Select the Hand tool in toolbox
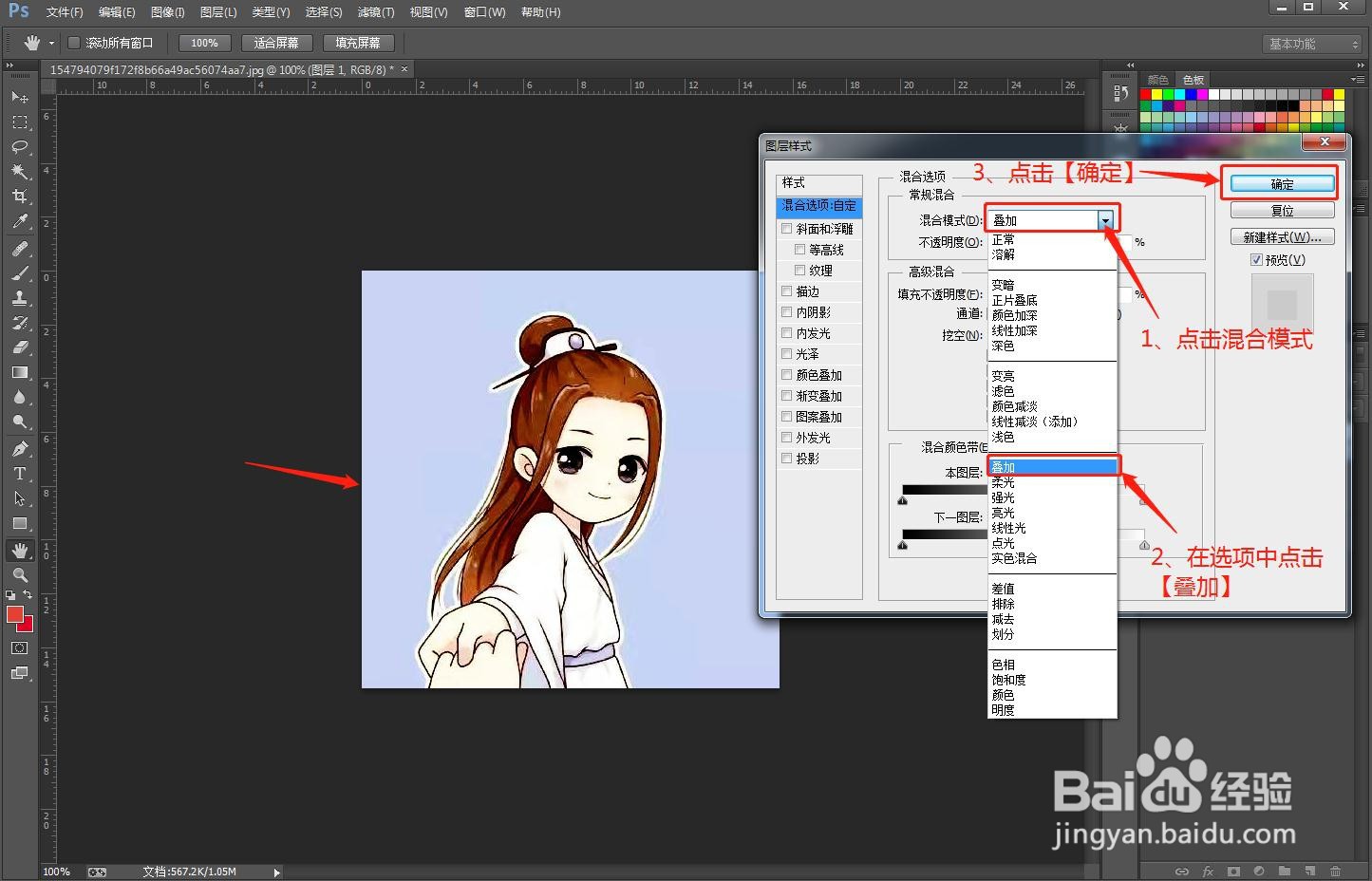Image resolution: width=1372 pixels, height=881 pixels. [19, 551]
